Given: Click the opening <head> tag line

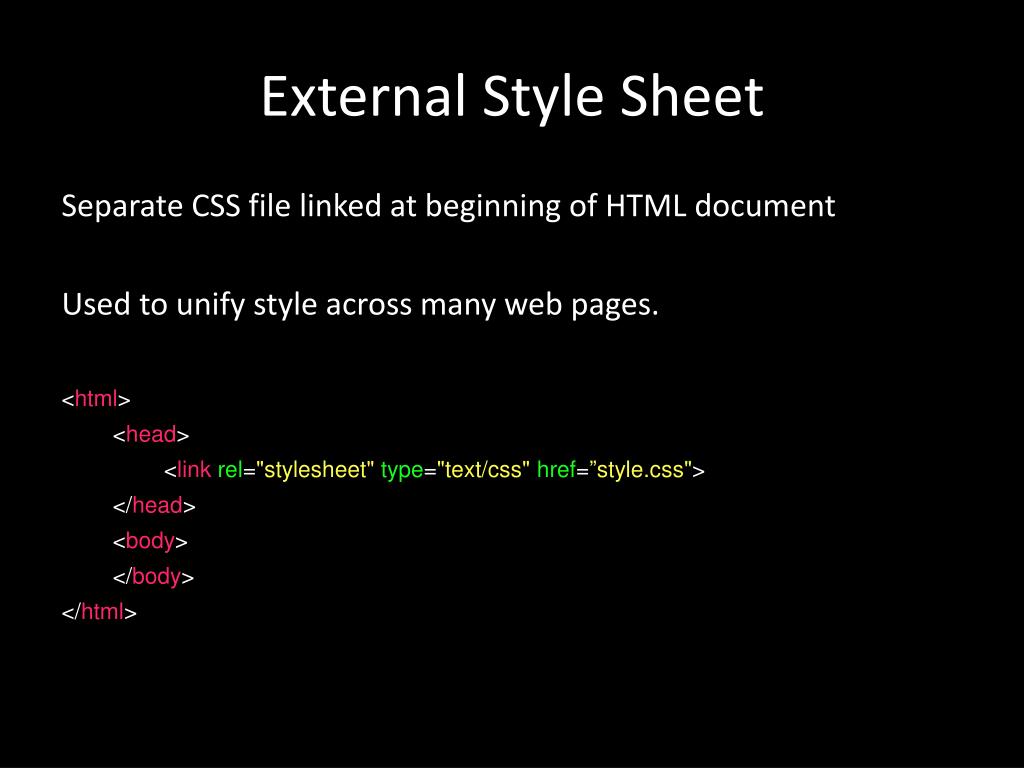Looking at the screenshot, I should tap(151, 434).
